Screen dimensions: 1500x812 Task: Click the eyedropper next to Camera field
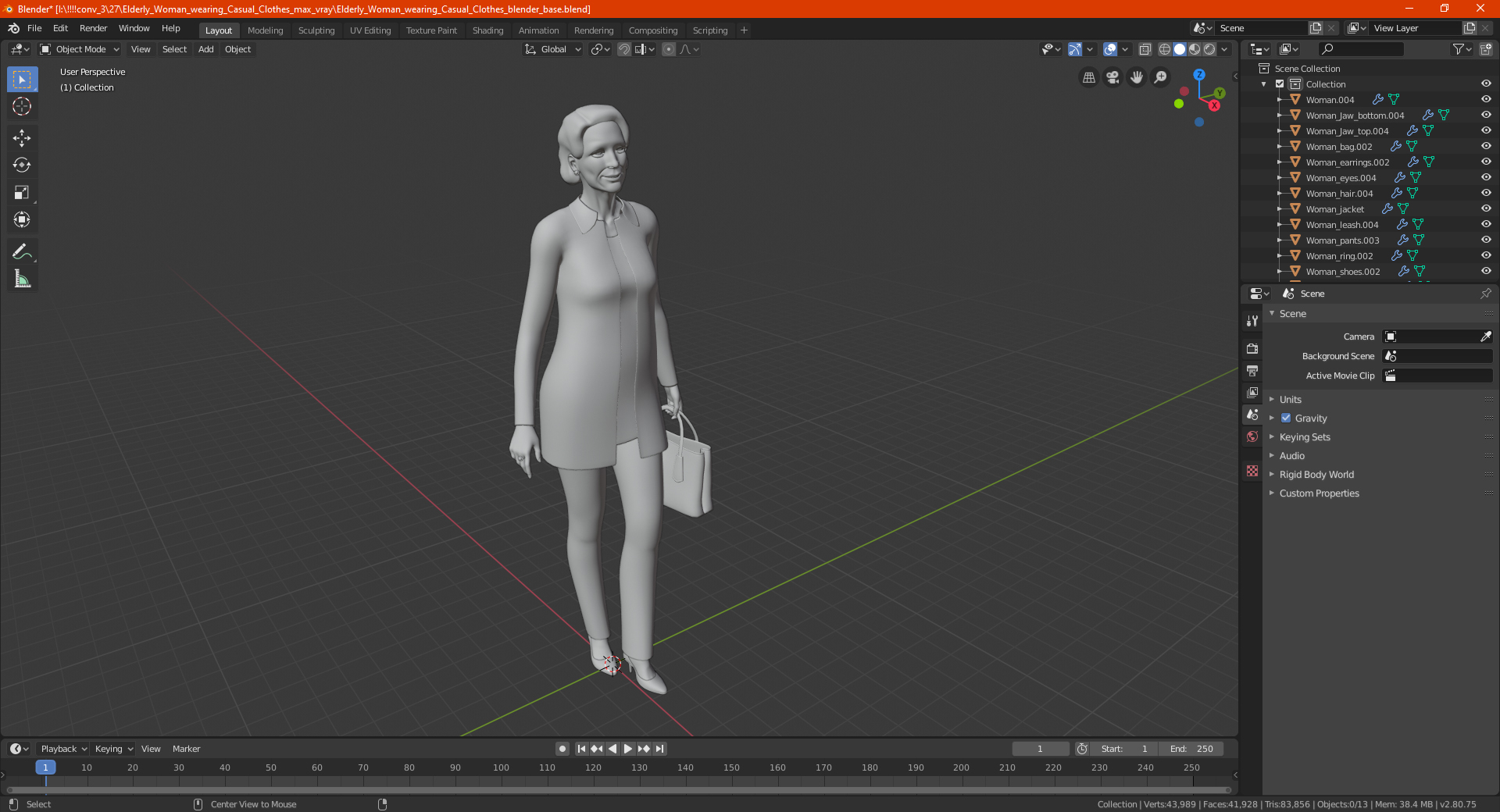point(1485,337)
